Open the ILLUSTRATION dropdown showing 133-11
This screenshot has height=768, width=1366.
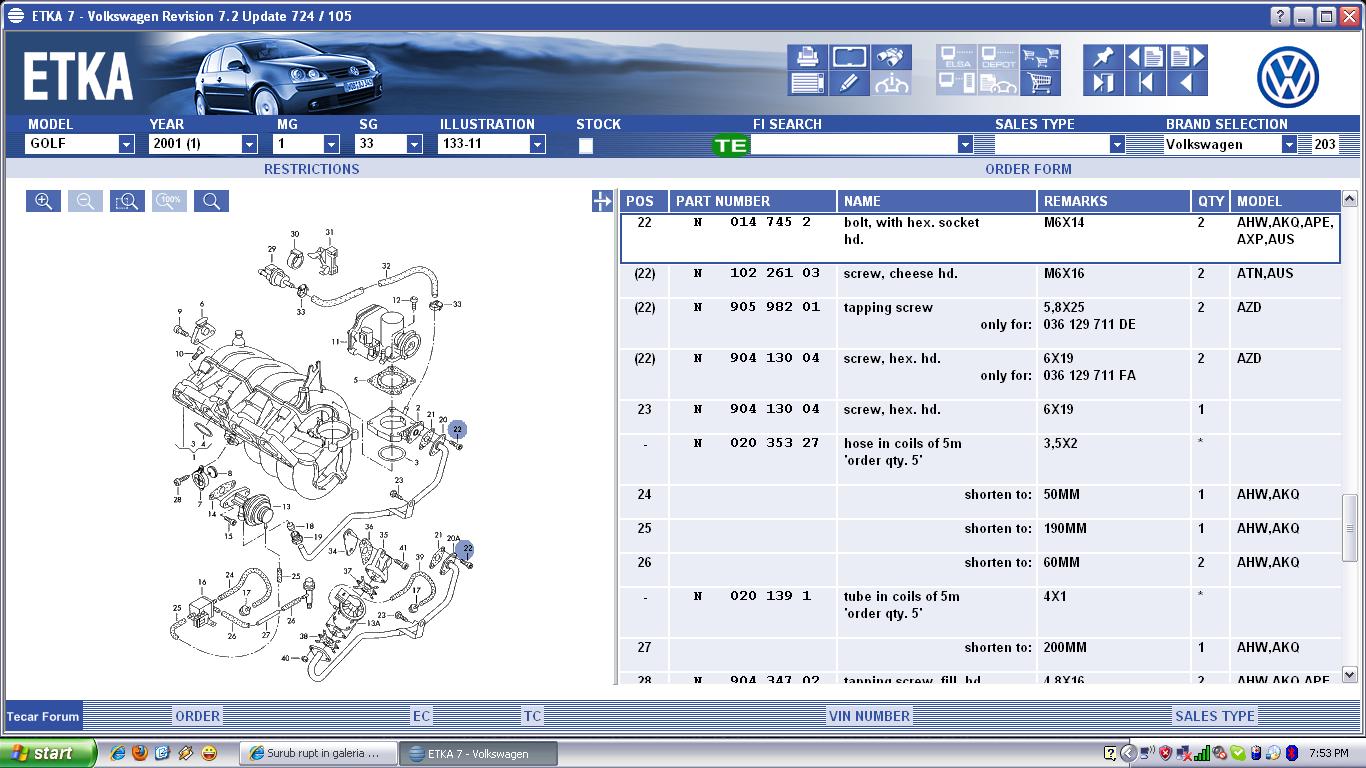pos(537,144)
